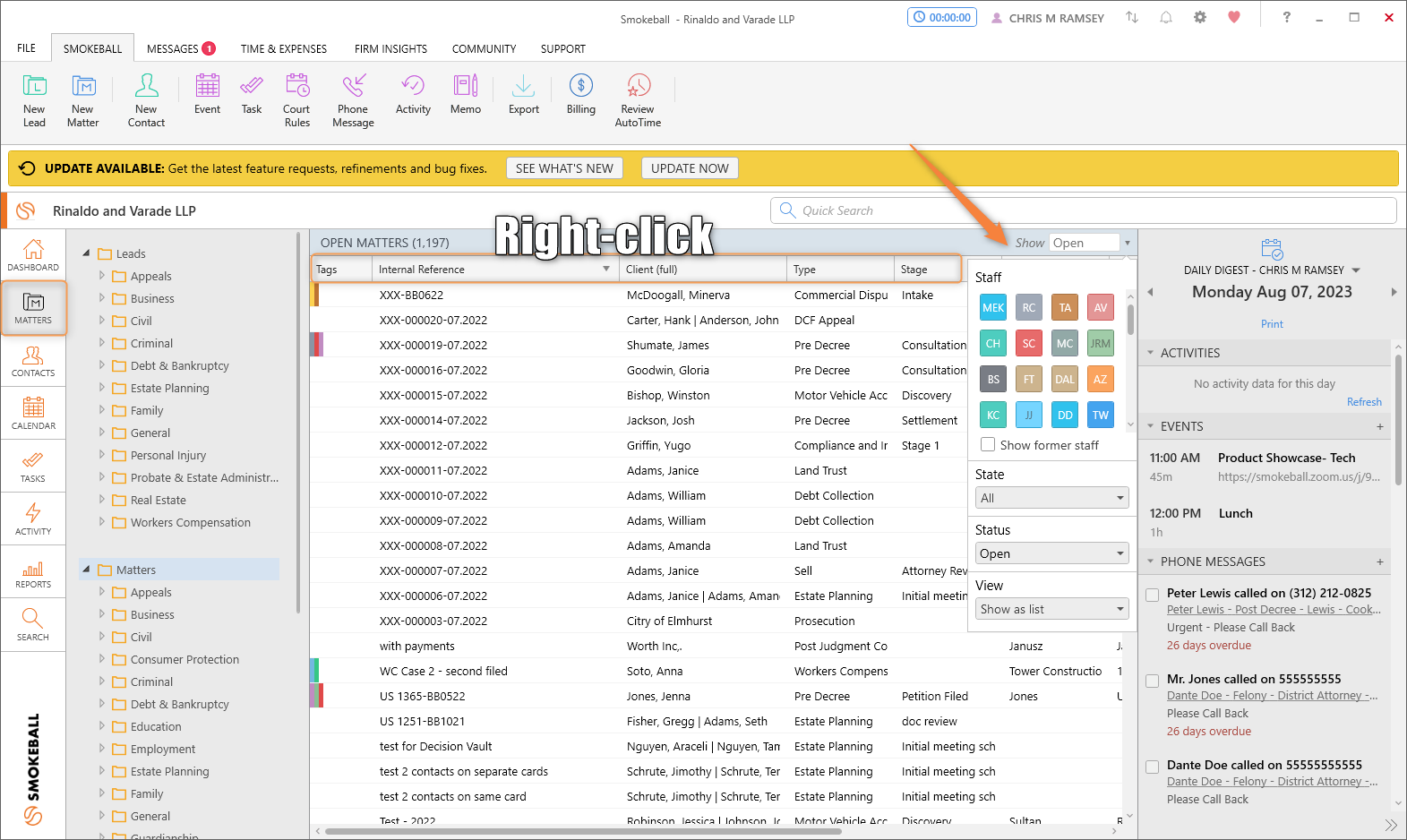Open the Activity ribbon tool

tap(413, 95)
